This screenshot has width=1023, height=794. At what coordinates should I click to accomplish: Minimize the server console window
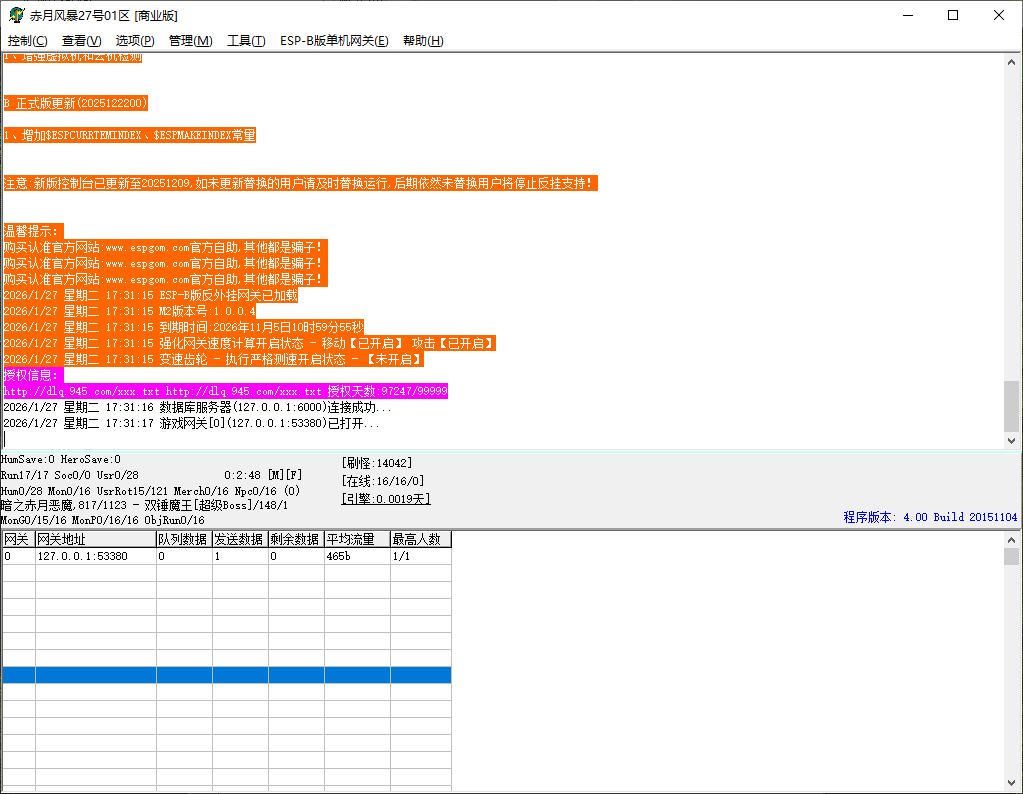coord(906,15)
